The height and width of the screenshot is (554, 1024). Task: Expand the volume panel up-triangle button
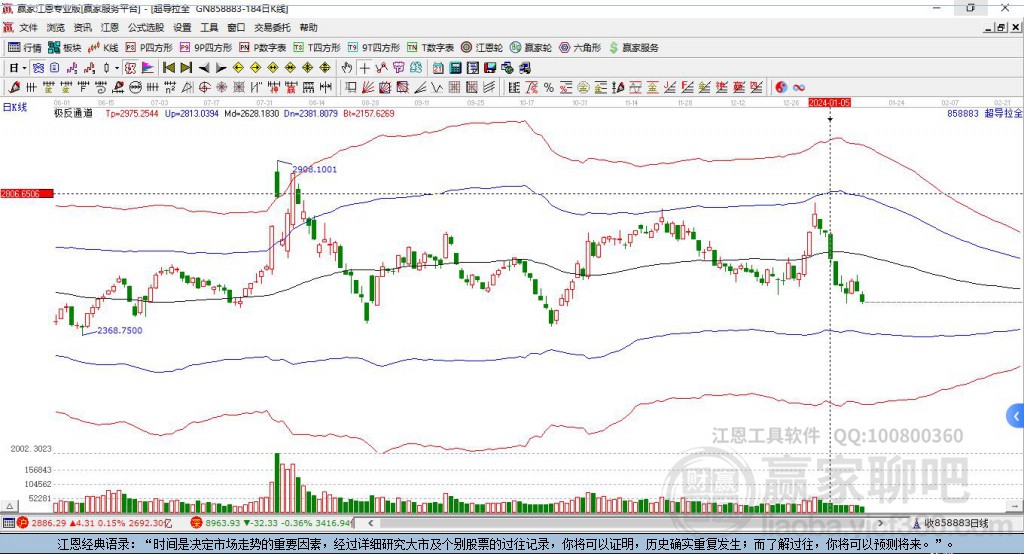pyautogui.click(x=9, y=506)
